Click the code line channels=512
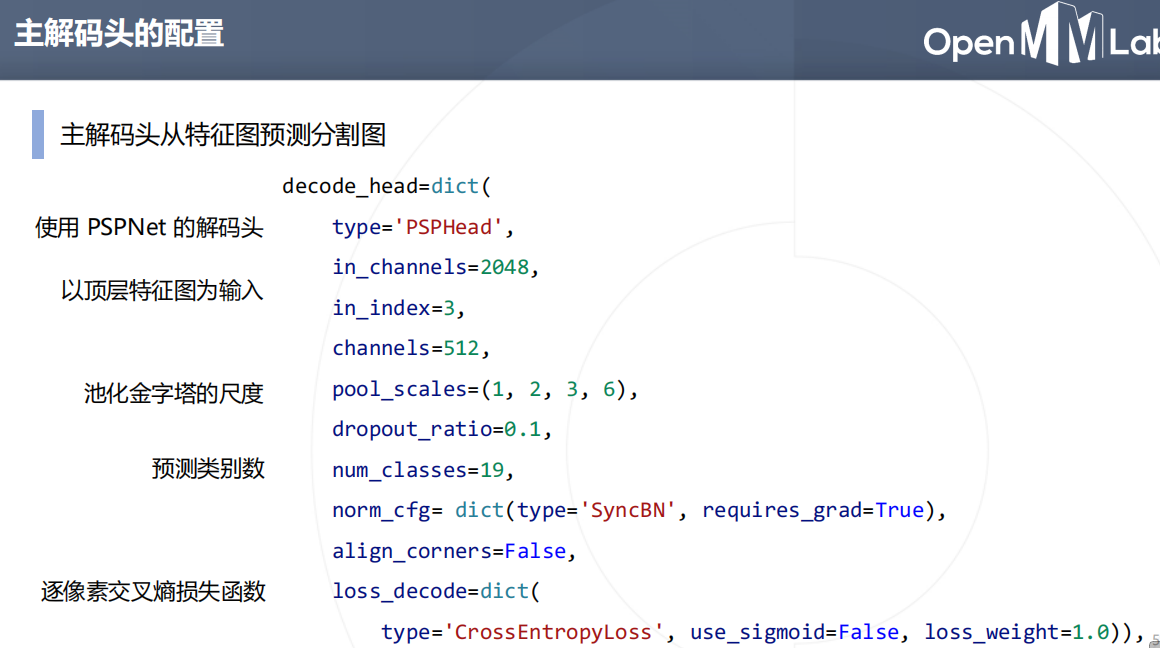Screen dimensions: 1160x648 [411, 348]
